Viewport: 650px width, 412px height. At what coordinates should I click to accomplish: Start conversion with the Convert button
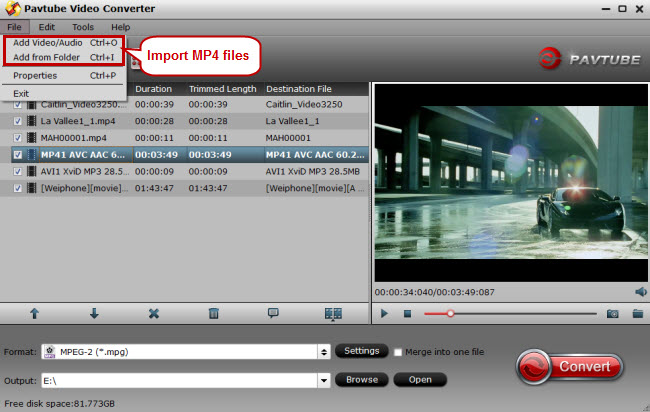(570, 366)
